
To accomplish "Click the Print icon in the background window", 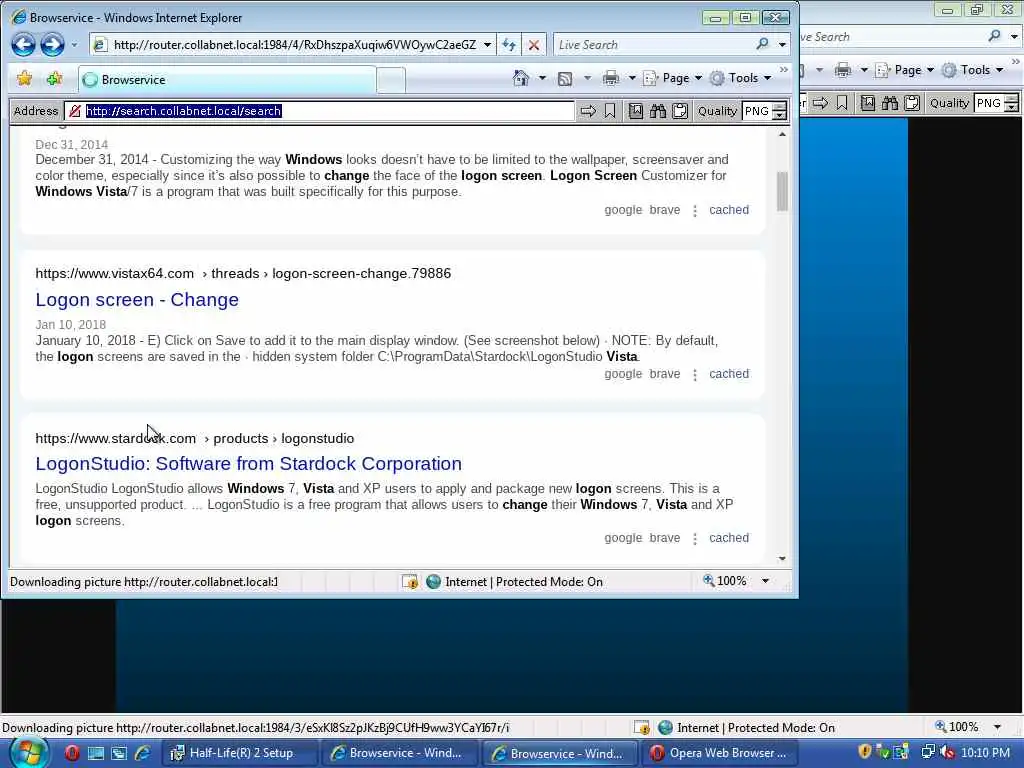I will click(x=842, y=70).
